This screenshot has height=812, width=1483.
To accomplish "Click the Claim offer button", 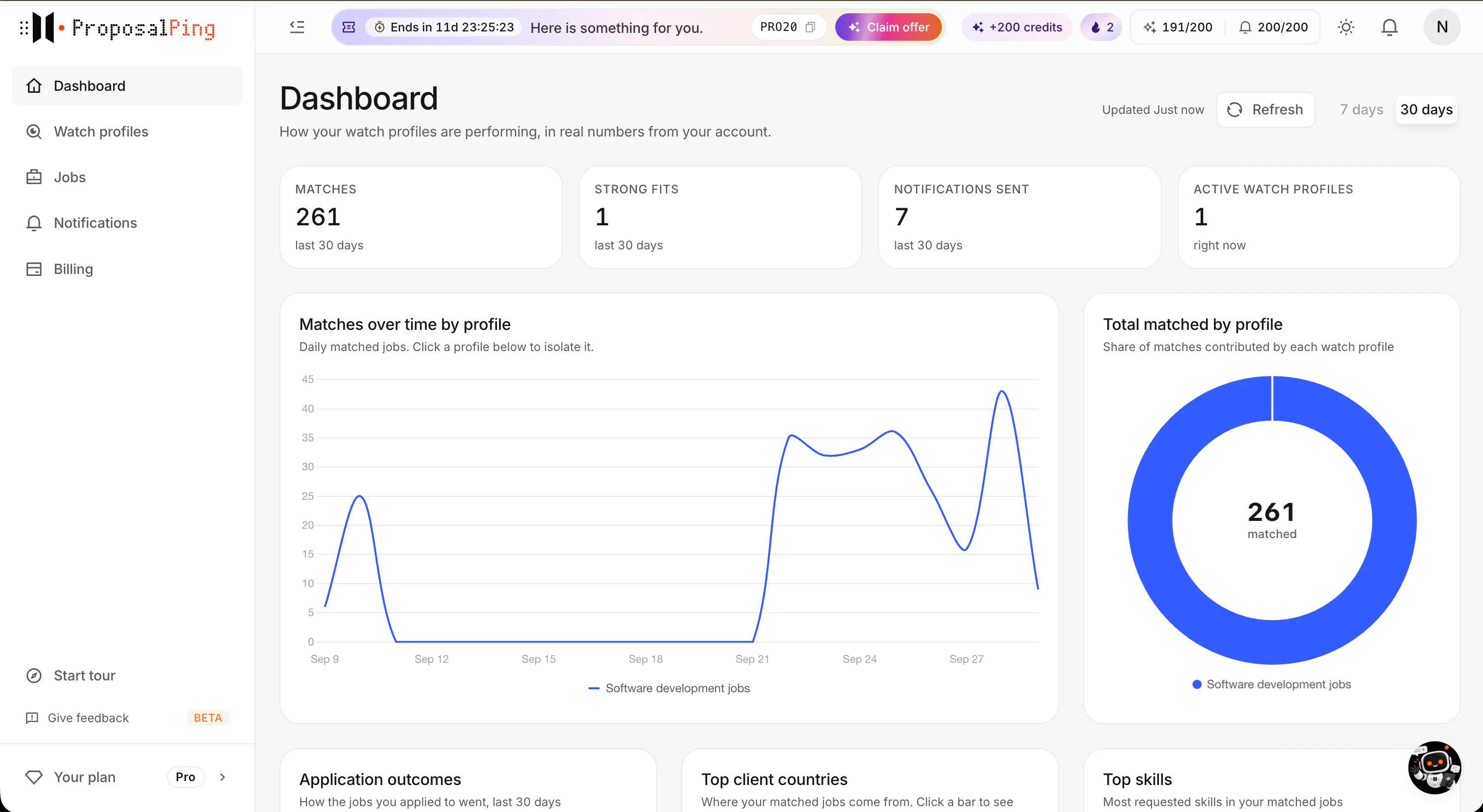I will [x=888, y=27].
